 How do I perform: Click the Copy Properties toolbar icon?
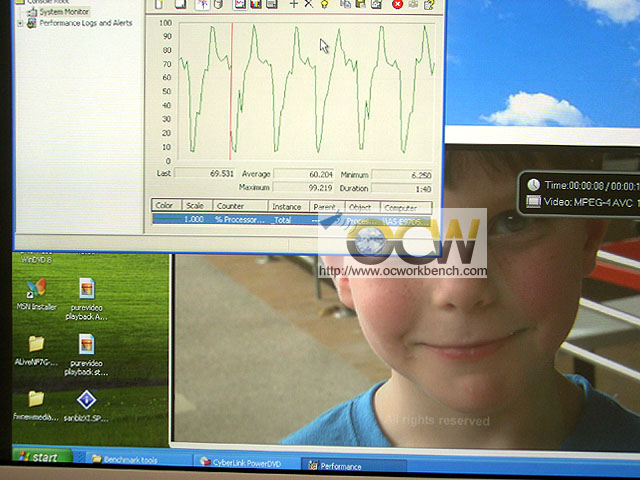pos(345,4)
